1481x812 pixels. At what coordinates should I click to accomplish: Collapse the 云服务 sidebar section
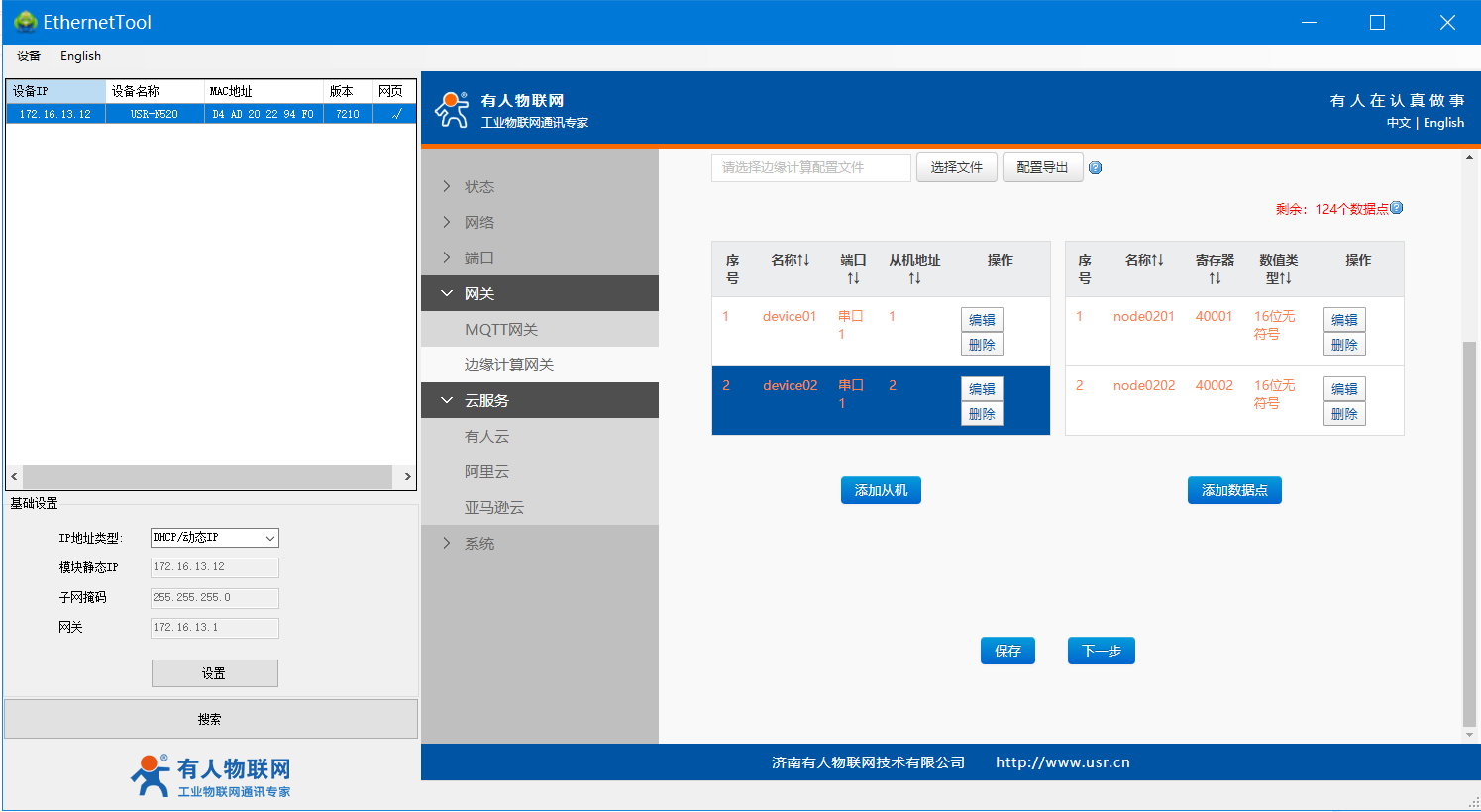click(486, 401)
